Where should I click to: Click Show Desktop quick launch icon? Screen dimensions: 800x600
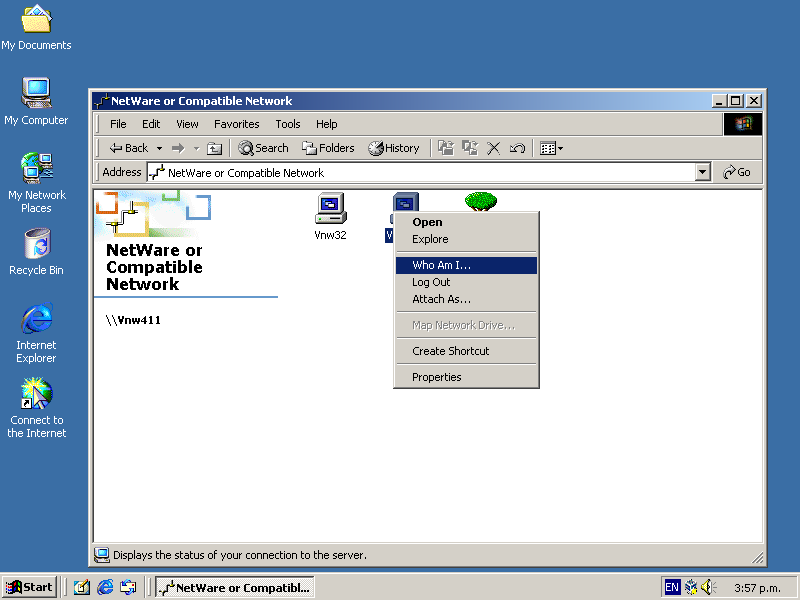coord(82,587)
